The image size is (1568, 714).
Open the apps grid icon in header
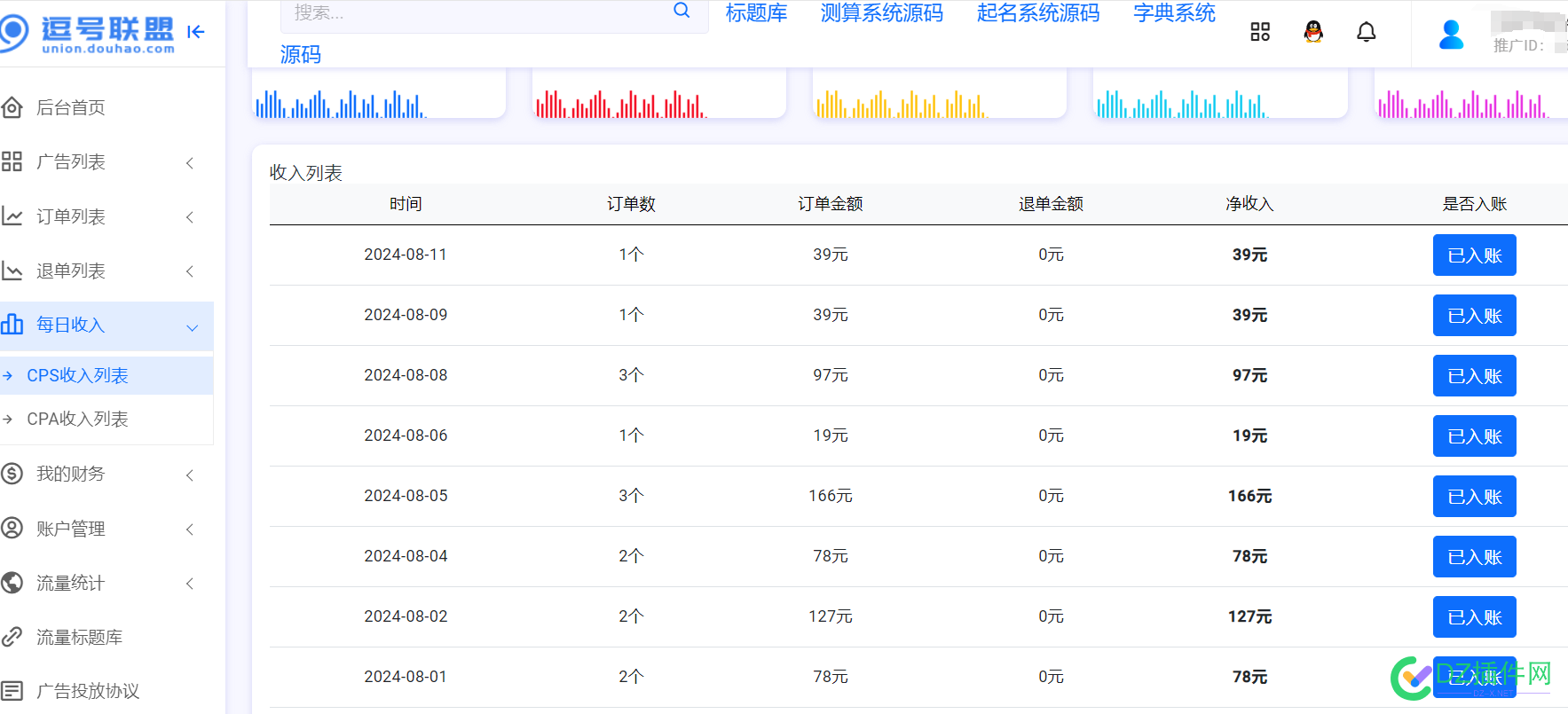[1260, 32]
